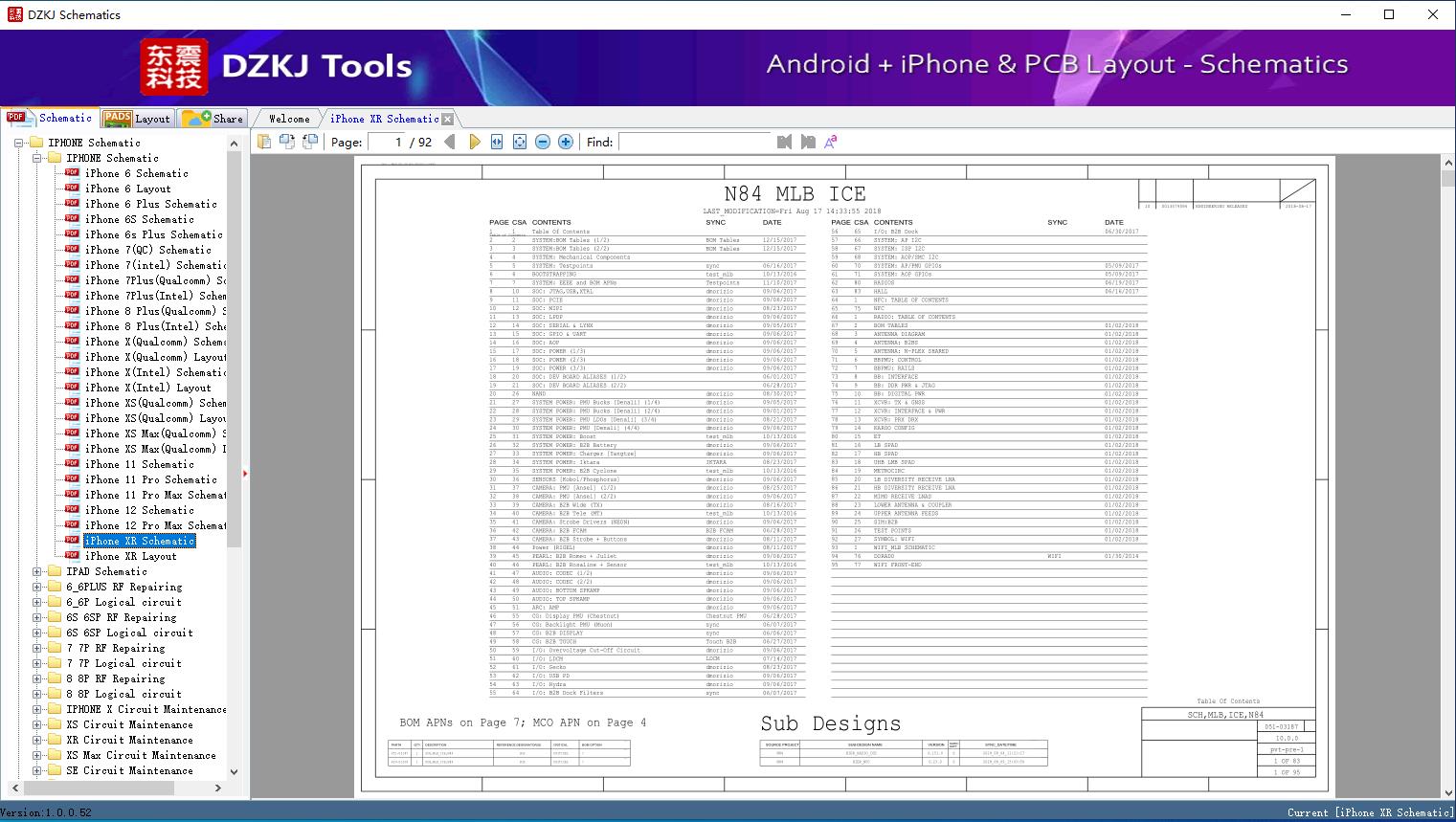The image size is (1456, 822).
Task: Open iPhone 8 Plus(Qualcomm) Schematic entry
Action: (155, 311)
